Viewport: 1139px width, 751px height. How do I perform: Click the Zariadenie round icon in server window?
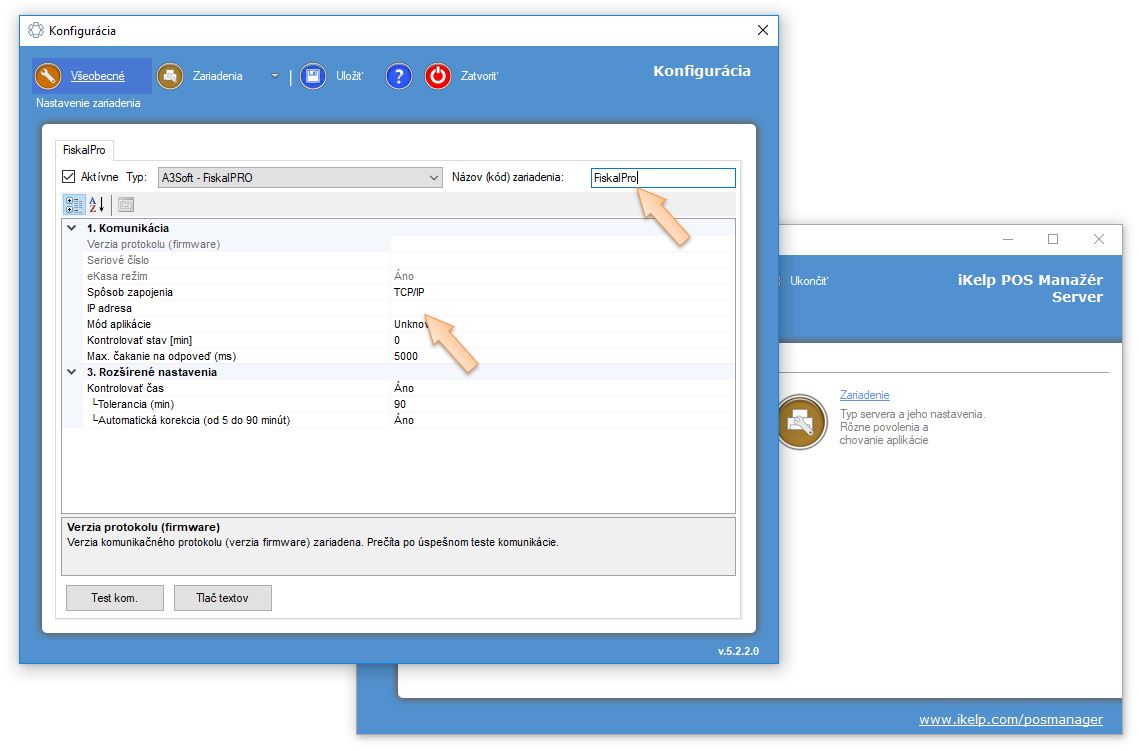[x=802, y=421]
